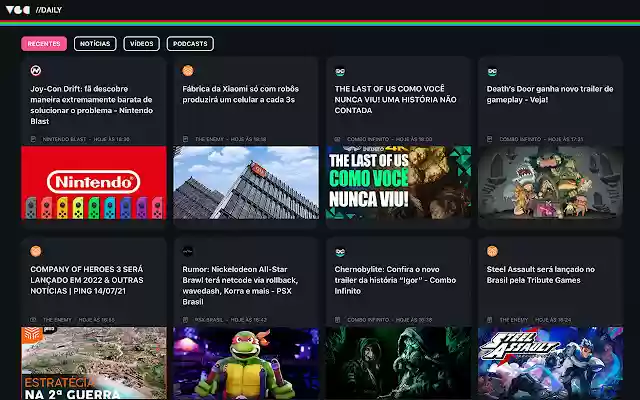Open Steel Assault Tribute Games headline
Viewport: 640px width, 400px height.
pos(541,275)
